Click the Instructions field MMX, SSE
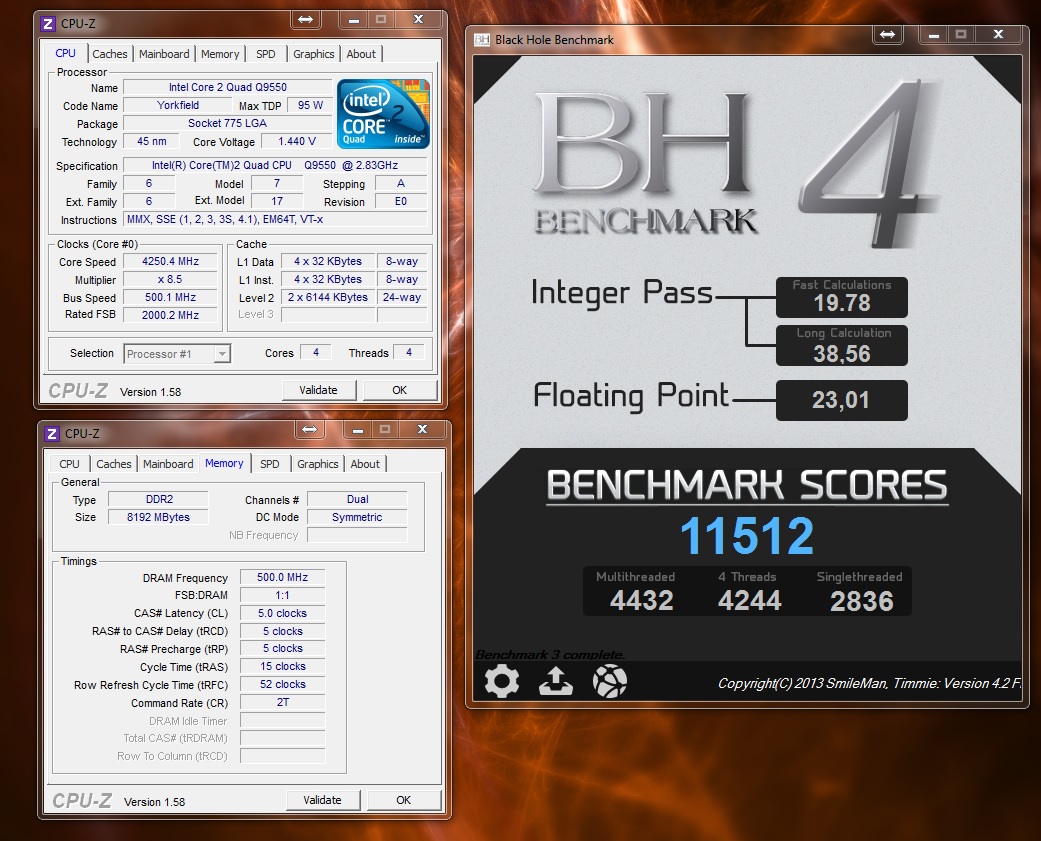Screen dimensions: 1041x841 pos(276,219)
